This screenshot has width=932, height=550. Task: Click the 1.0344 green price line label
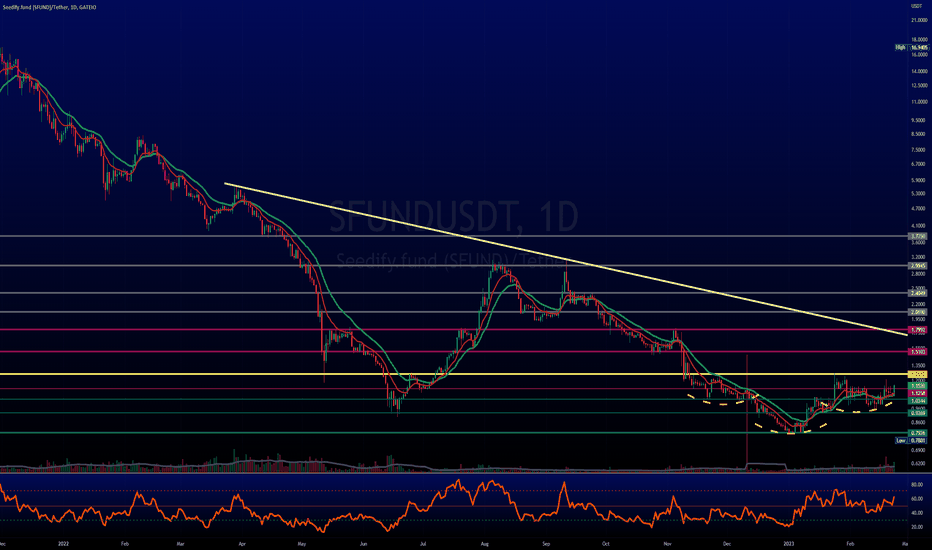click(918, 401)
